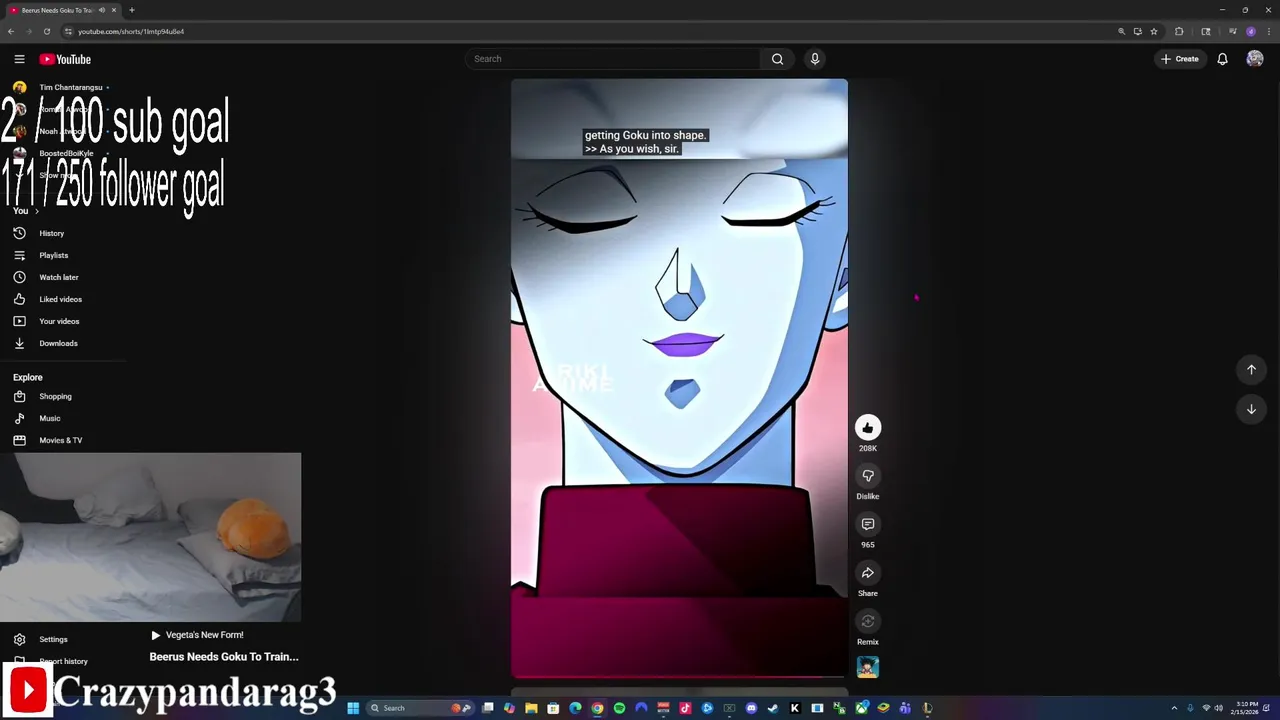Click the Playlists menu label
The height and width of the screenshot is (720, 1280).
coord(54,255)
